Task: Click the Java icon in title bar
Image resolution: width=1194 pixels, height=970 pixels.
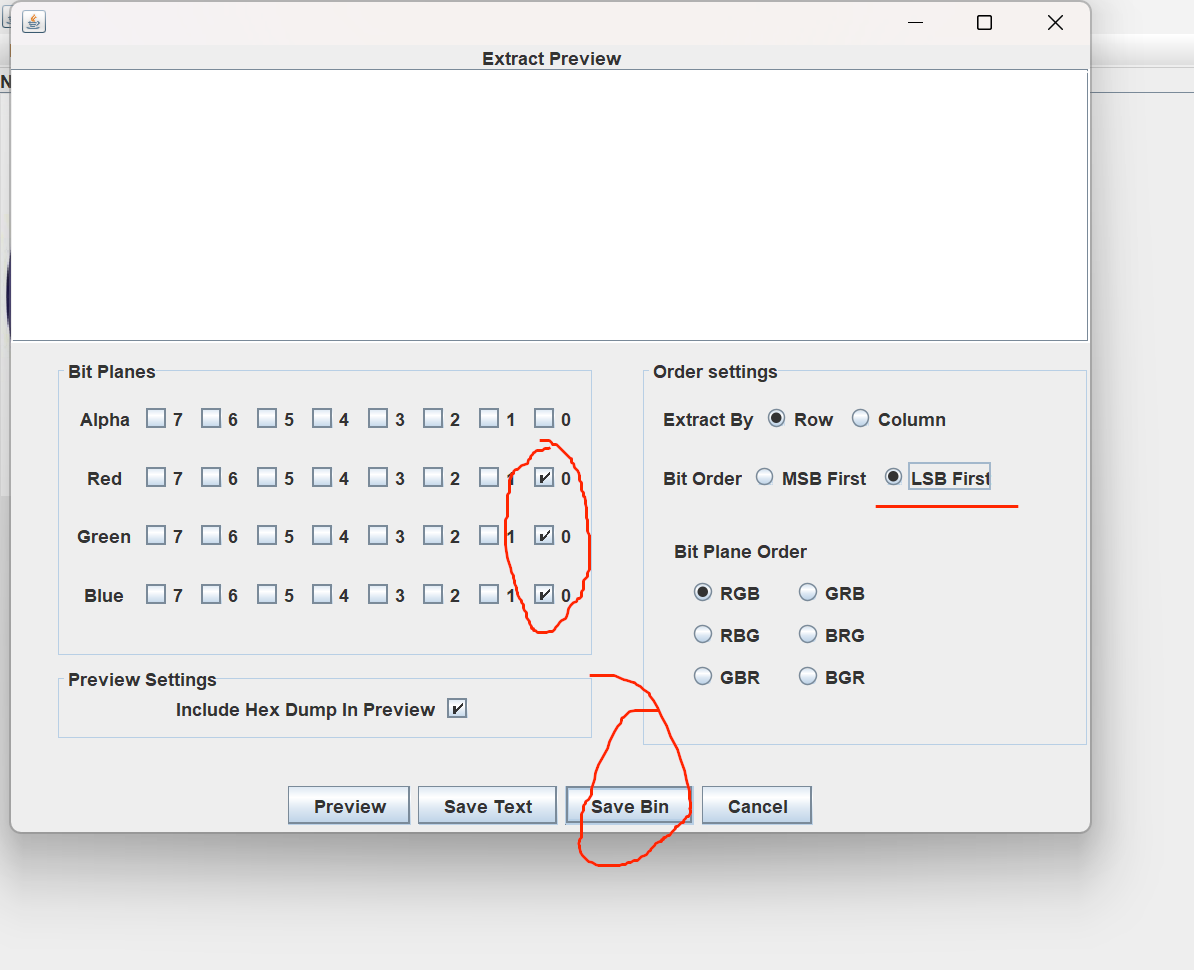Action: tap(33, 22)
